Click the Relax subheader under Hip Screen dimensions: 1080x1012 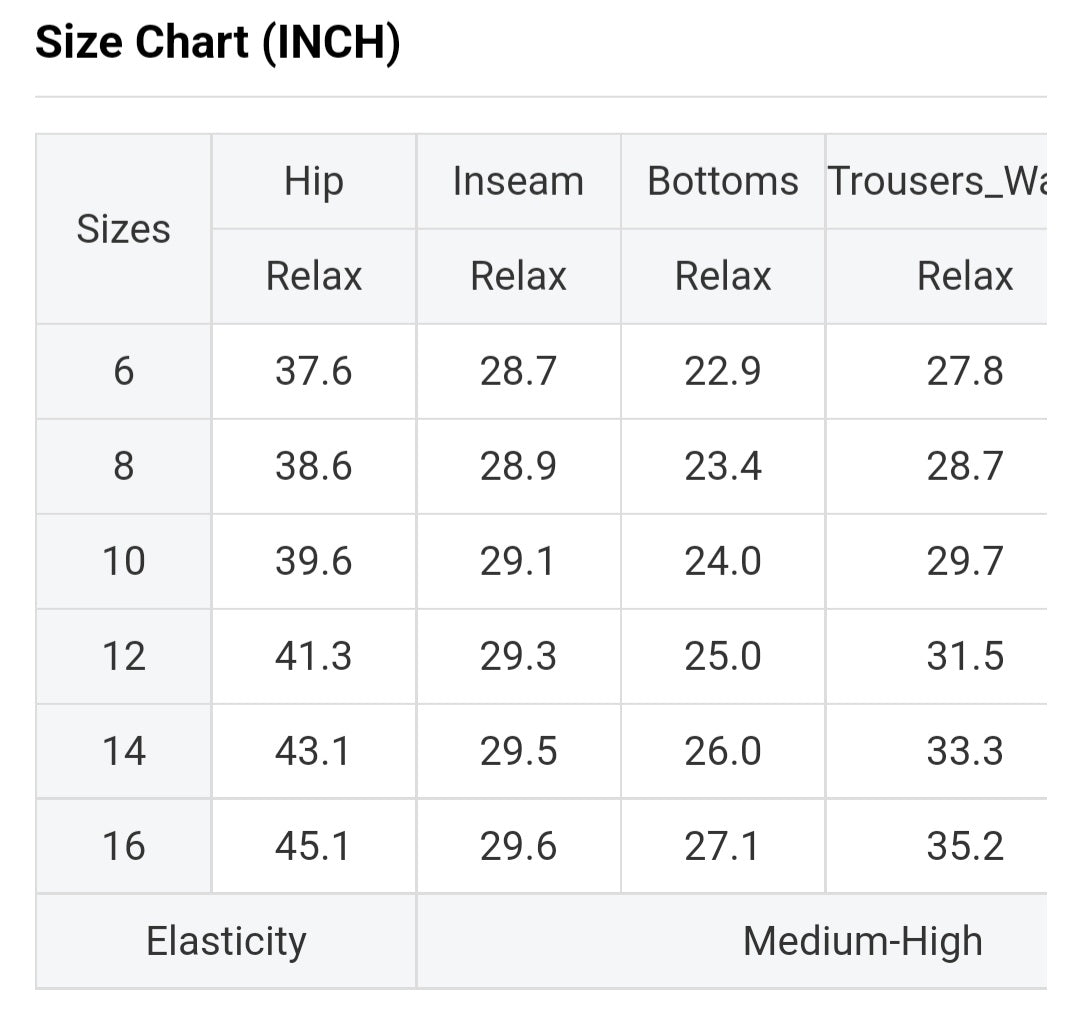(313, 276)
